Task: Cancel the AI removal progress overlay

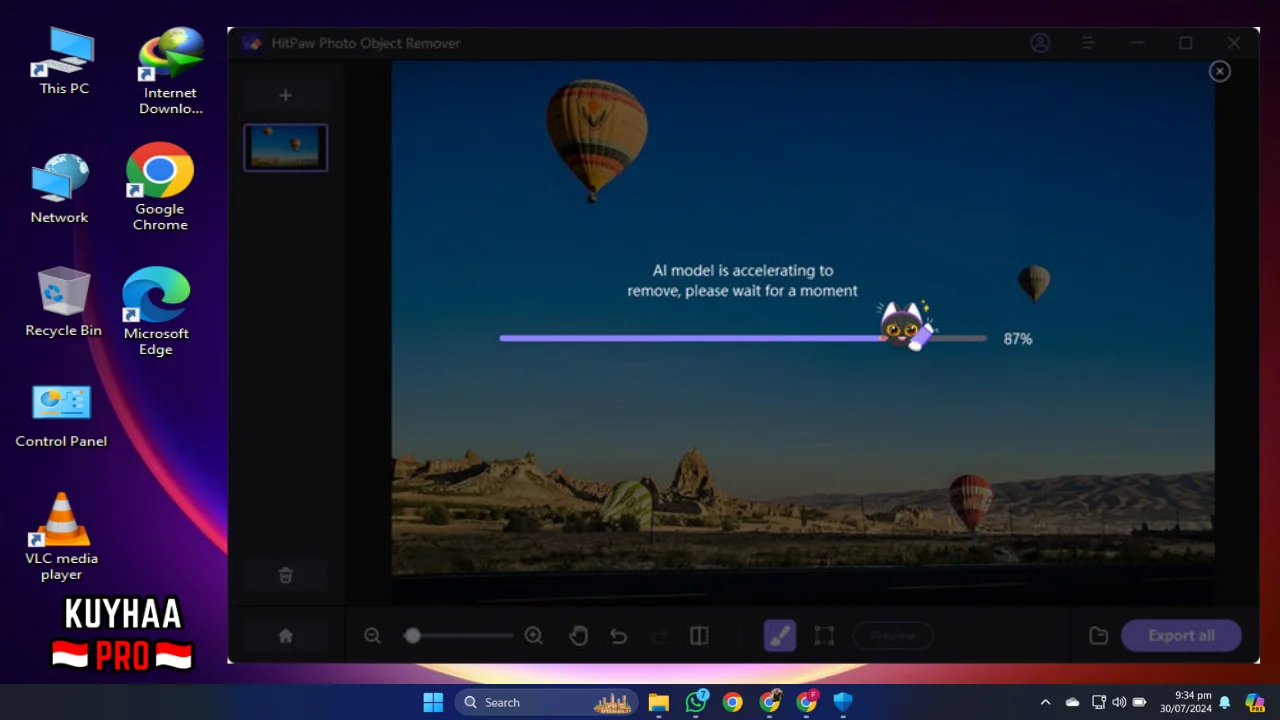Action: (1219, 71)
